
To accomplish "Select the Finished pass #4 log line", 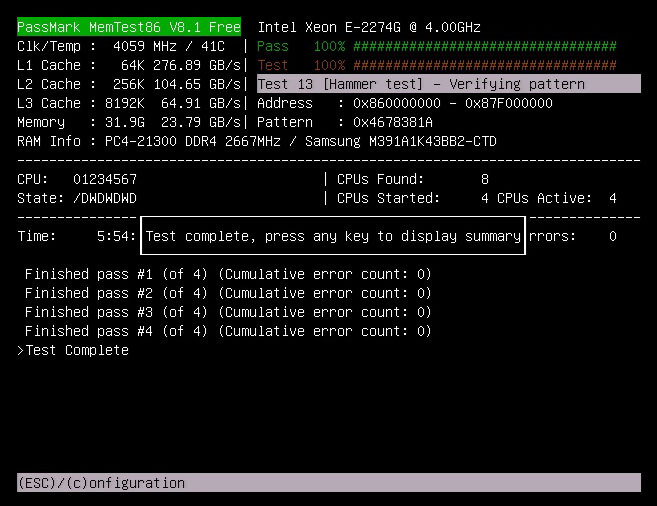I will click(x=228, y=331).
